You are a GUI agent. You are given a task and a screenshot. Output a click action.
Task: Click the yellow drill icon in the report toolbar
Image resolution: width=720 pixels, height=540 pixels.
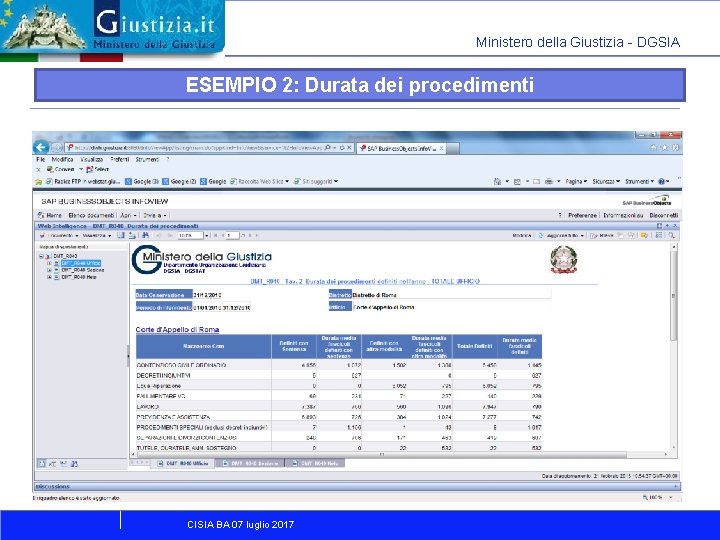click(x=644, y=236)
